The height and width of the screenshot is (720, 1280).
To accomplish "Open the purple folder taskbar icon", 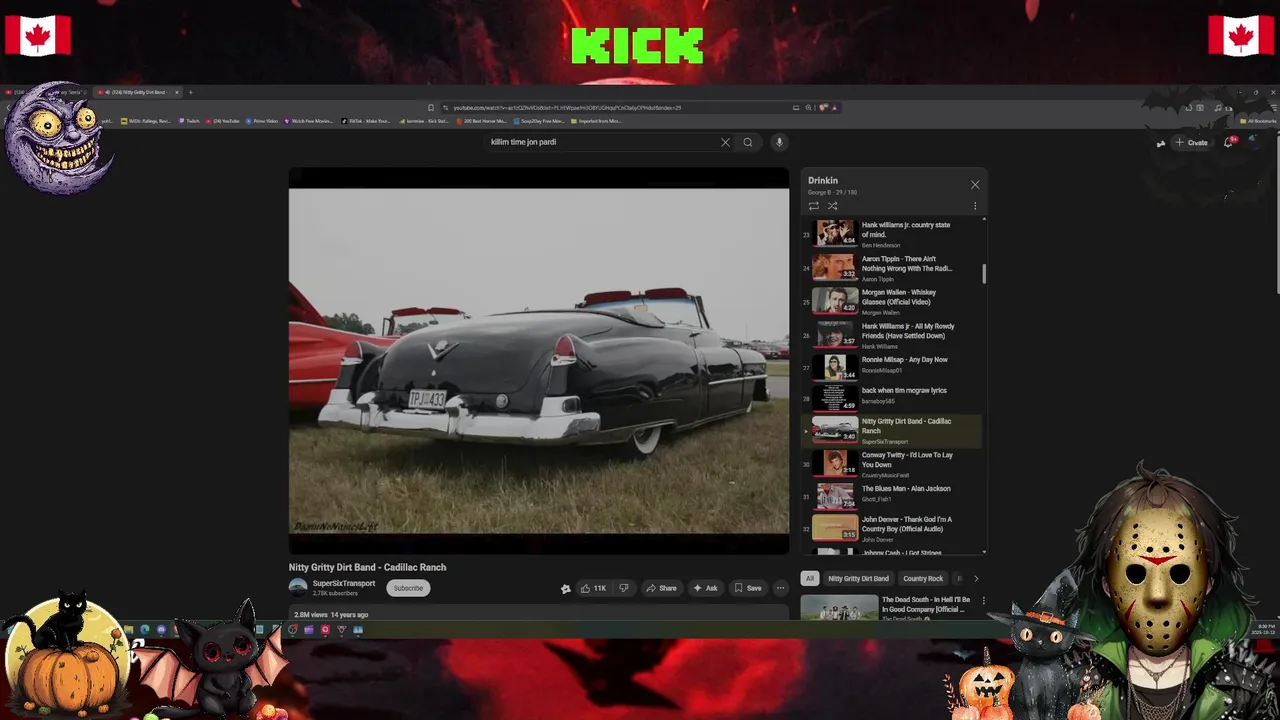I will (x=308, y=630).
